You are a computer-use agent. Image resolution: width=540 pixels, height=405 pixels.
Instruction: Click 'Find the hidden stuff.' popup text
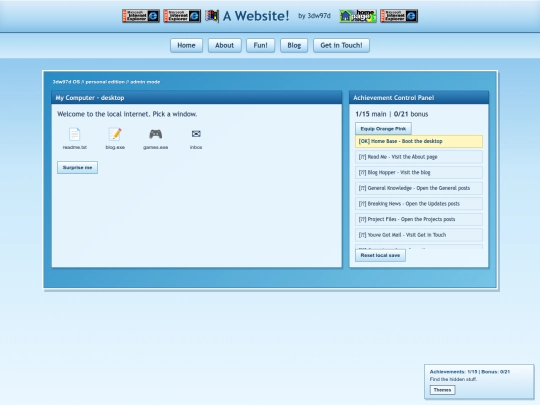[x=453, y=379]
